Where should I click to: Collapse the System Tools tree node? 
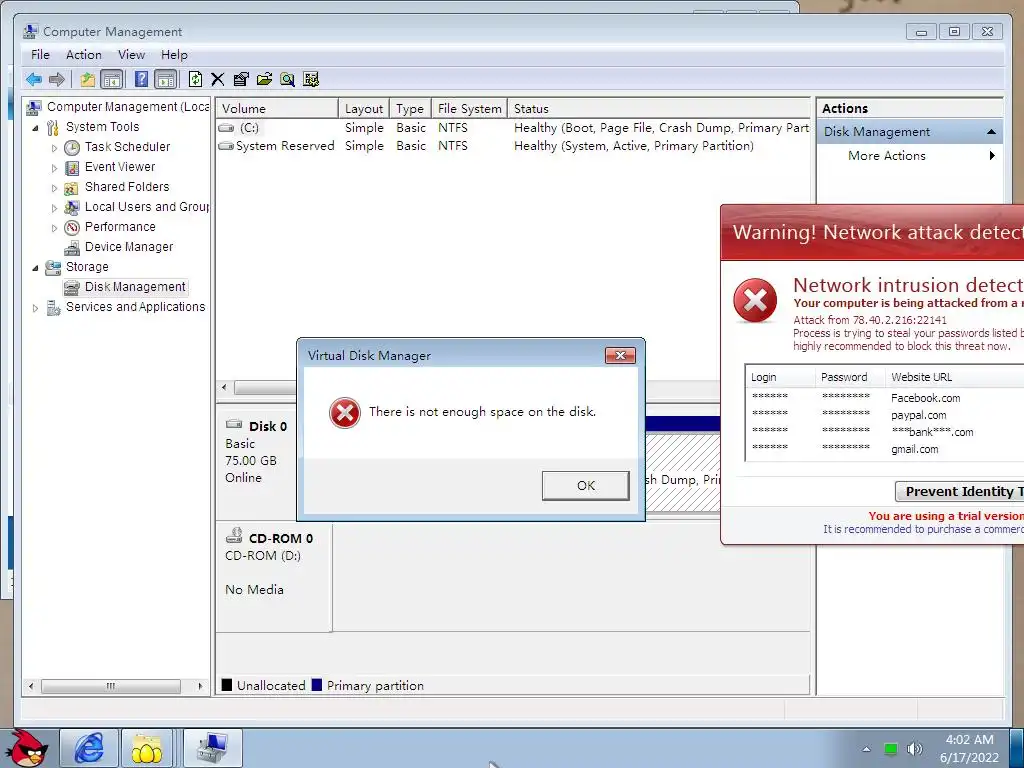coord(35,128)
